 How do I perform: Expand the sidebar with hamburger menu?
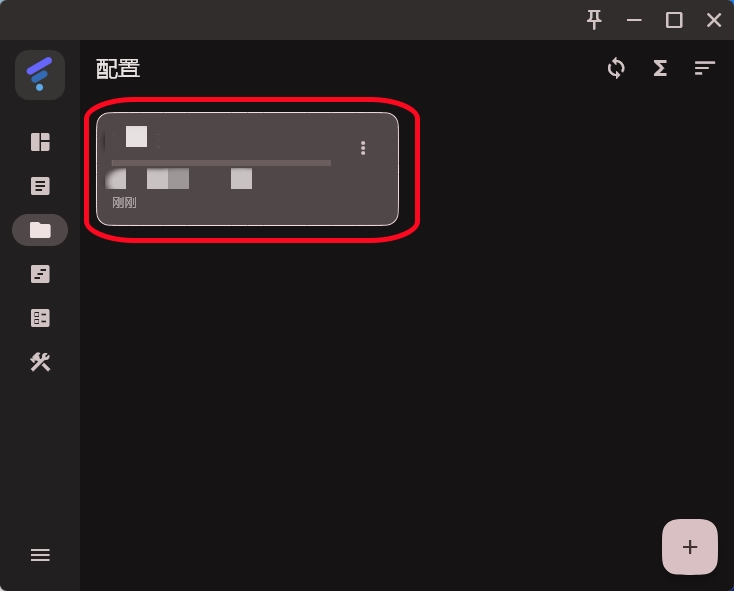tap(40, 555)
